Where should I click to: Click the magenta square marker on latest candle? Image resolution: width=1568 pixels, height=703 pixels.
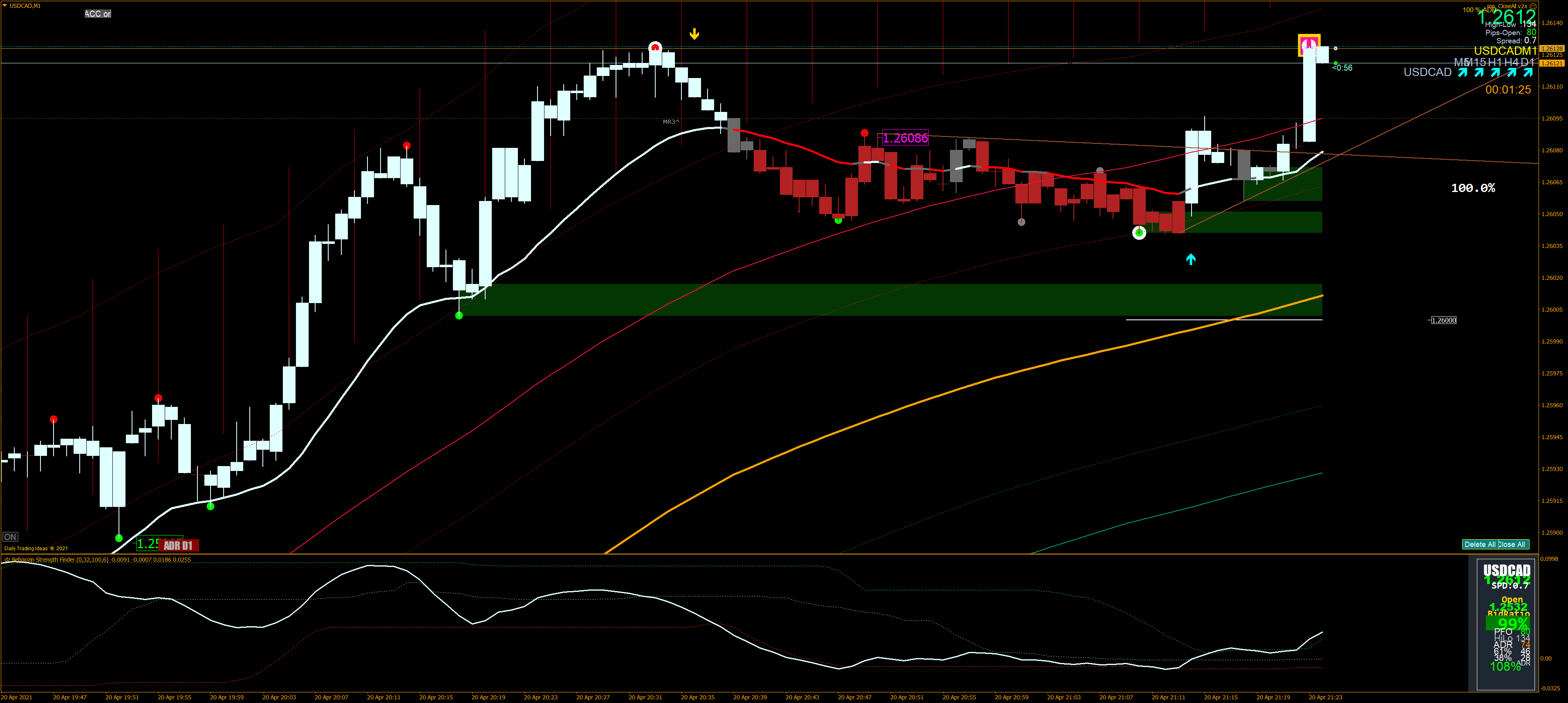[x=1309, y=45]
